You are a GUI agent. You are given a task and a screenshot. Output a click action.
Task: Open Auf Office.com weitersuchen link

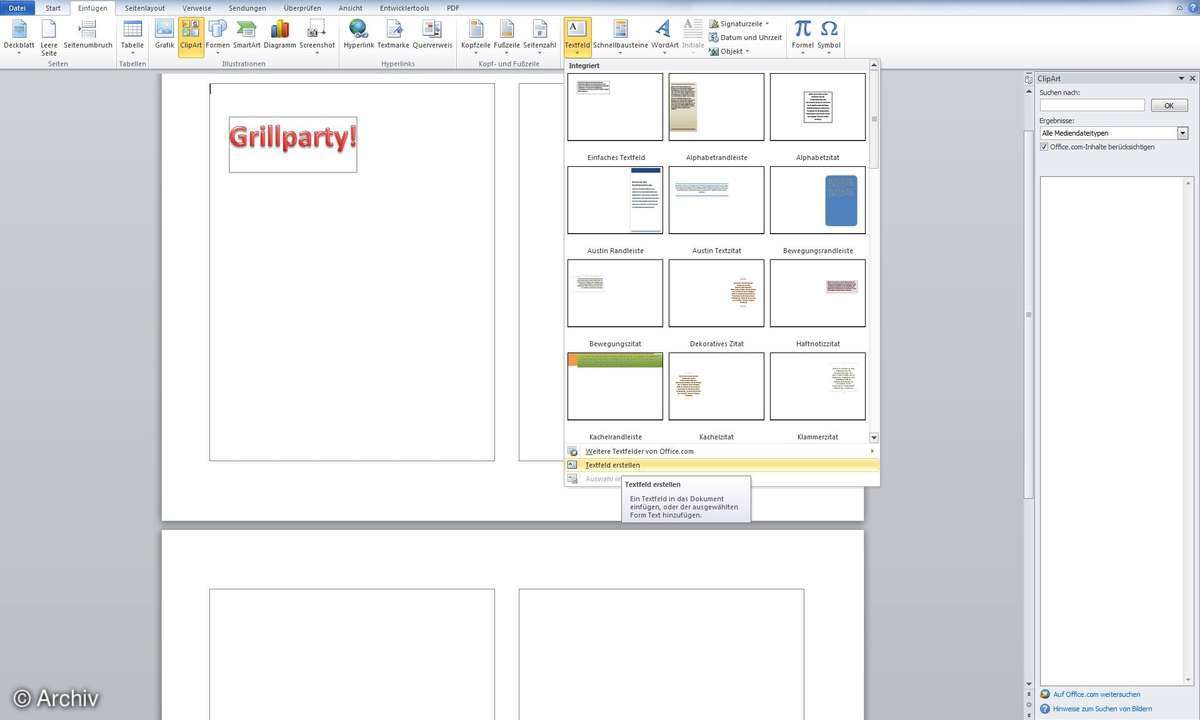tap(1096, 694)
